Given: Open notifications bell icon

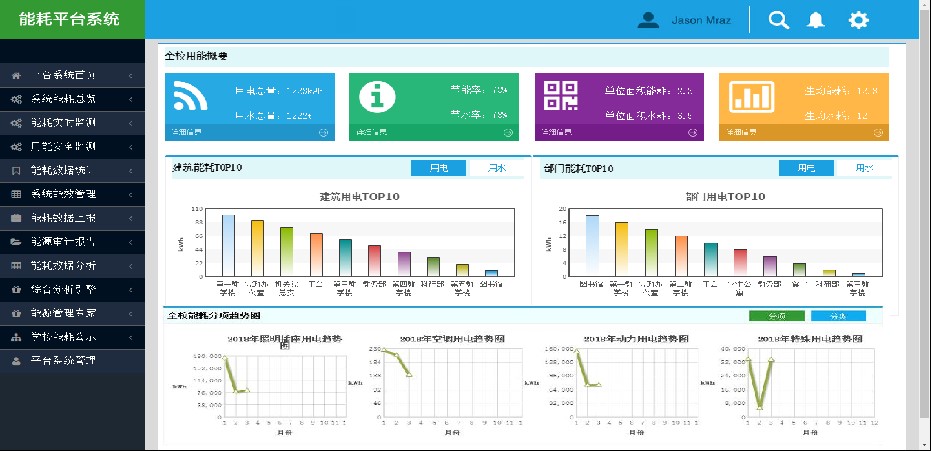Looking at the screenshot, I should (x=817, y=20).
